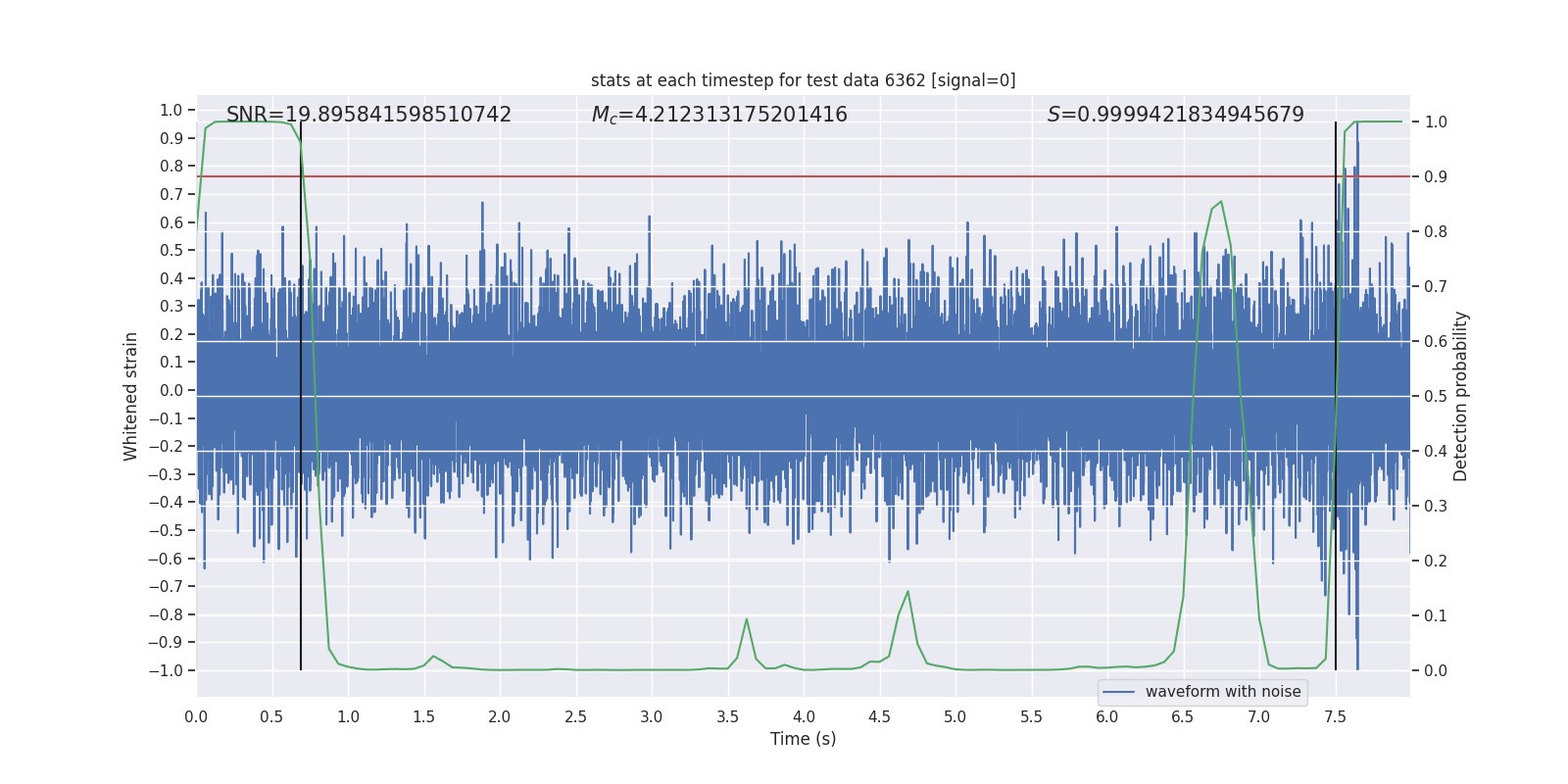
Task: Click the 'Whitened strain' y-axis label
Action: click(130, 396)
